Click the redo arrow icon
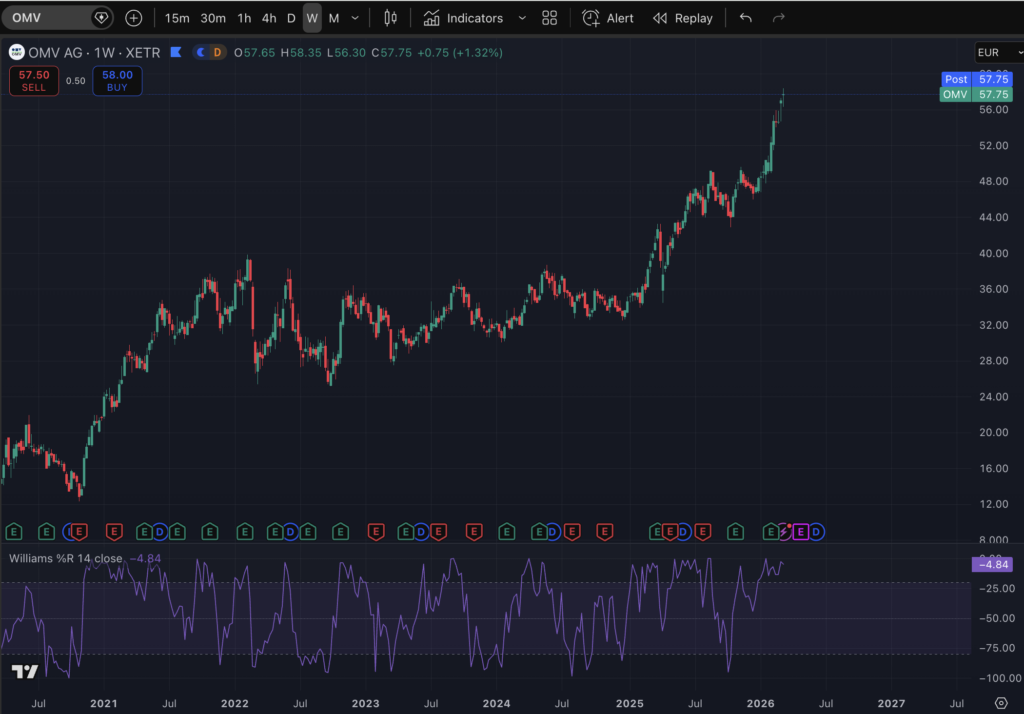 (779, 18)
